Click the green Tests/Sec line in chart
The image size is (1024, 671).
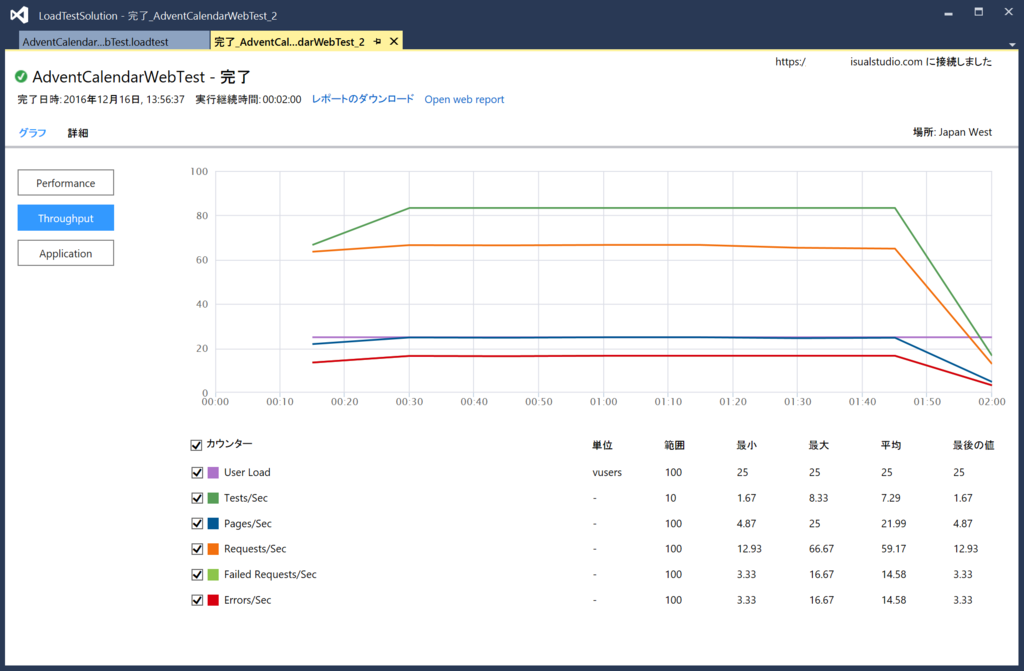(x=653, y=208)
